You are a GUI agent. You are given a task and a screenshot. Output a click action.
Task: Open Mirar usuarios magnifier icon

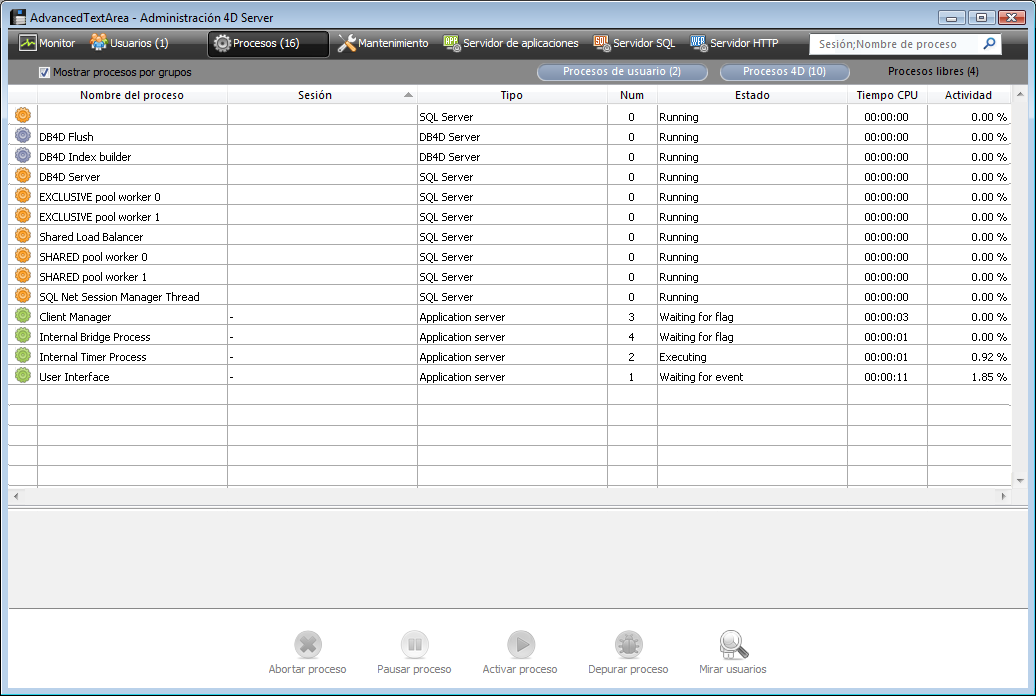pyautogui.click(x=733, y=645)
